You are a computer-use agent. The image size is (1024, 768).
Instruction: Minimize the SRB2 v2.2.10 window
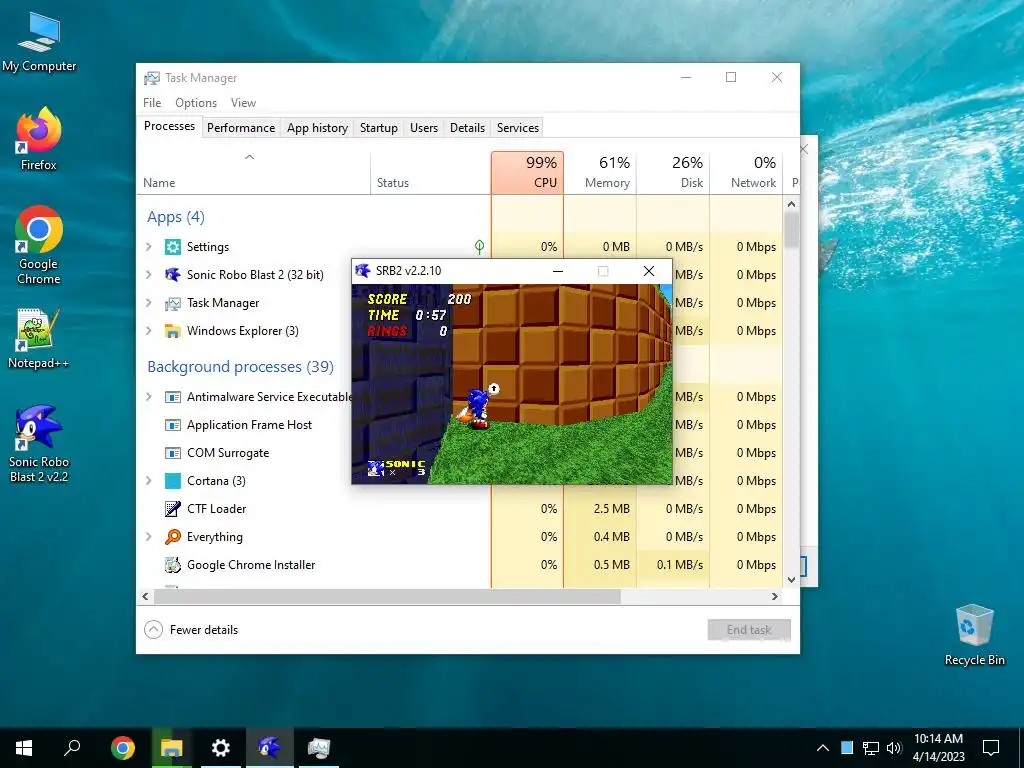click(x=558, y=271)
